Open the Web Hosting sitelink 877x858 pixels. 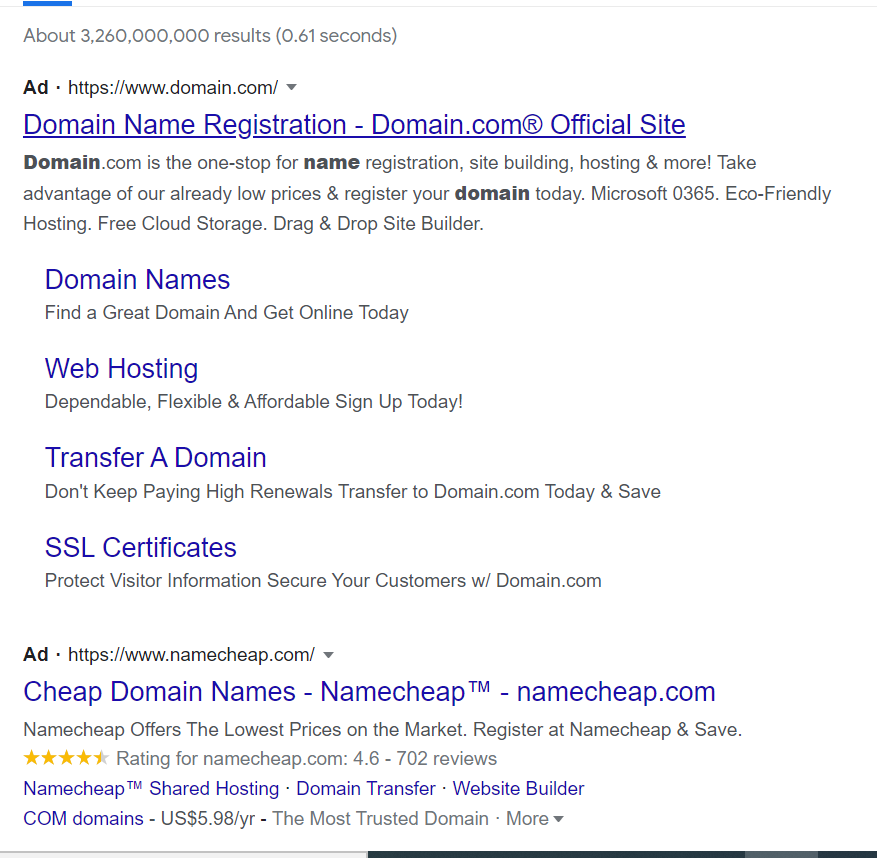click(x=121, y=369)
